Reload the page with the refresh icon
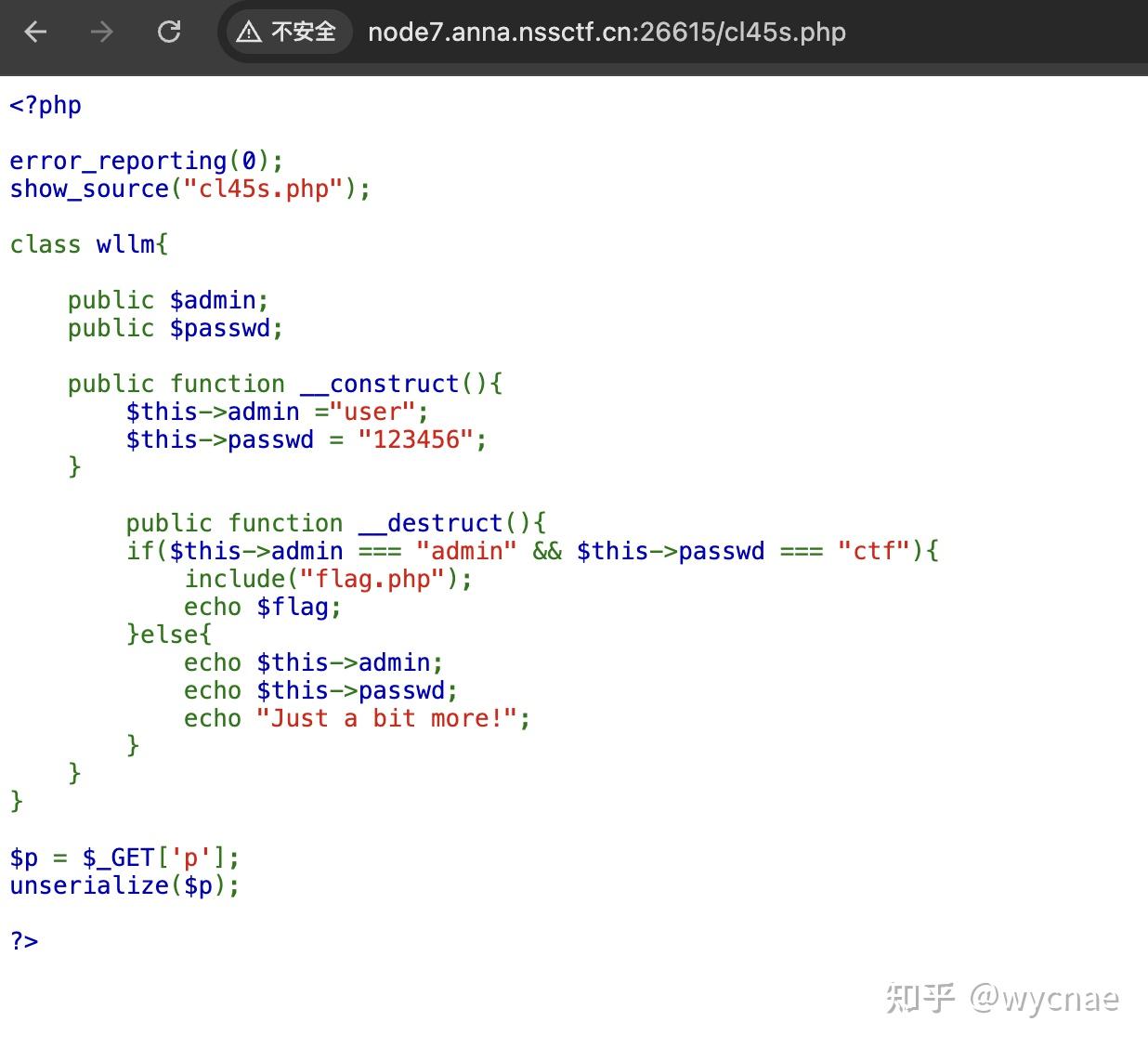Screen dimensions: 1148x1048 (169, 32)
